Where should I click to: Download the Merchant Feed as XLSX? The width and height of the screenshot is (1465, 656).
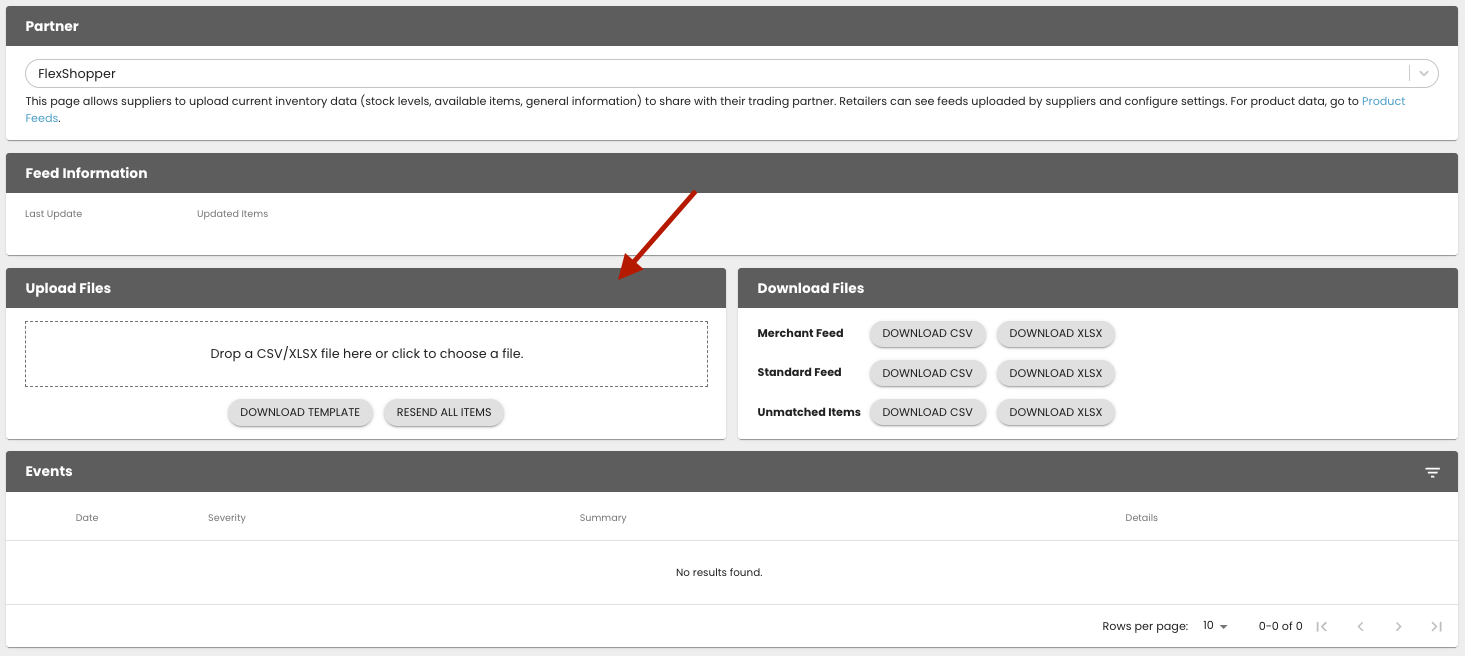[1055, 333]
